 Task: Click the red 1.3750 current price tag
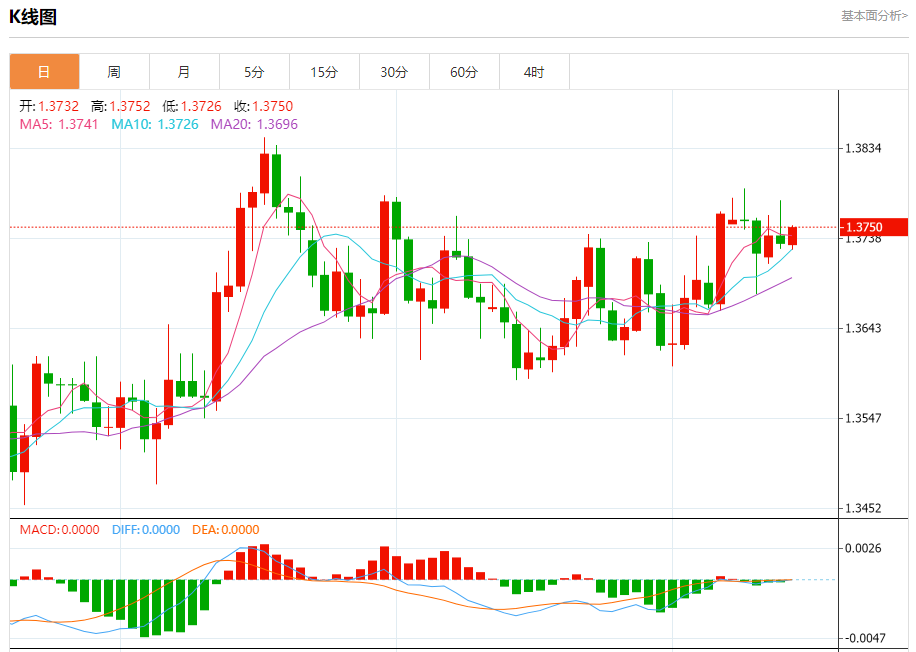[x=873, y=227]
